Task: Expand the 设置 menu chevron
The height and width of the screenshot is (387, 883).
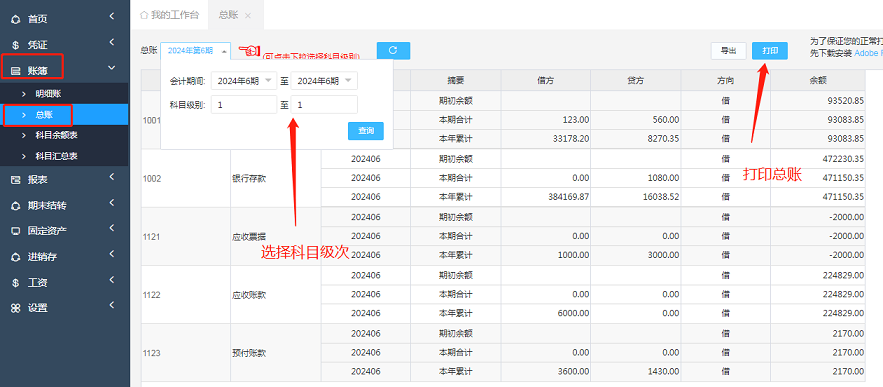Action: click(112, 305)
